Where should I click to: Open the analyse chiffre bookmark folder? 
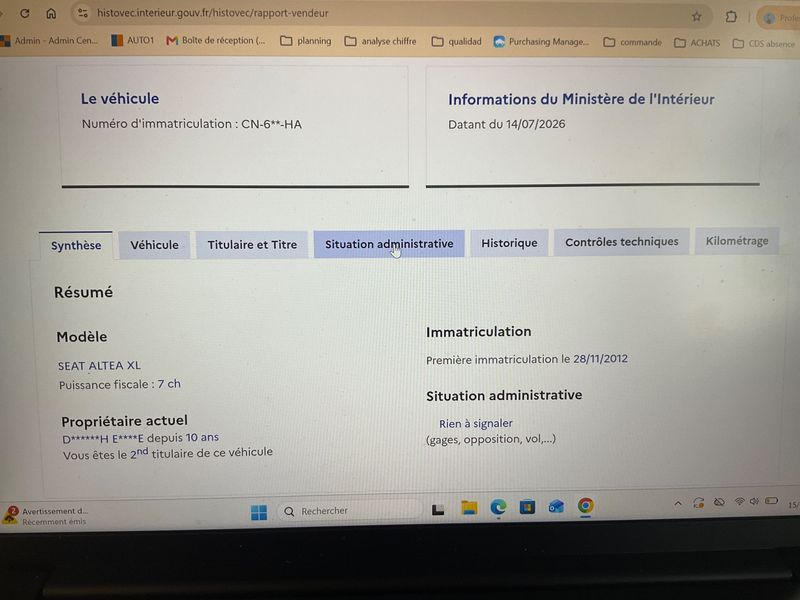[380, 41]
